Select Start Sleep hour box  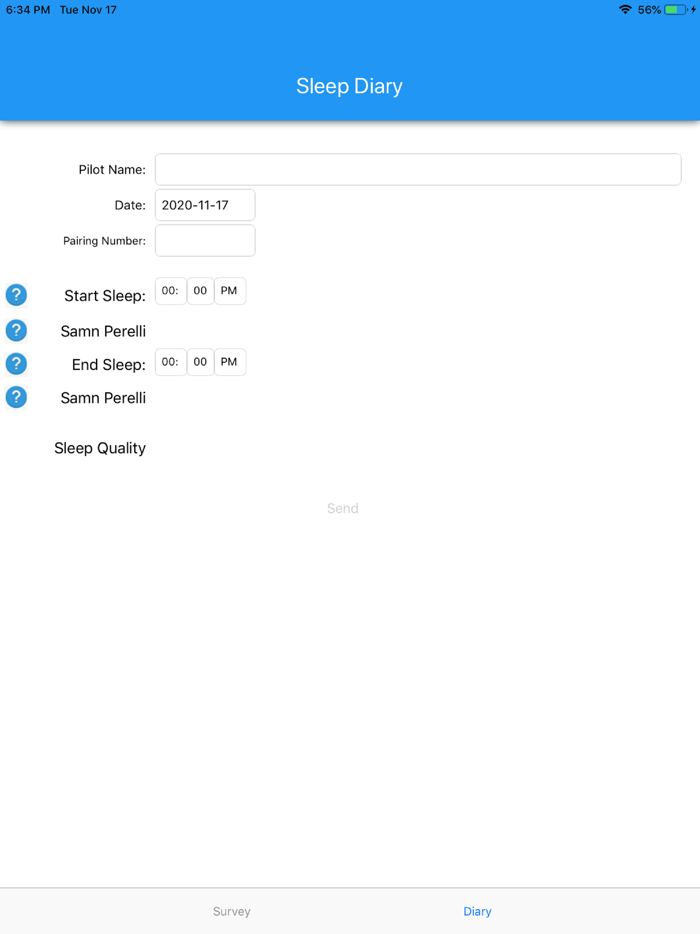[170, 291]
